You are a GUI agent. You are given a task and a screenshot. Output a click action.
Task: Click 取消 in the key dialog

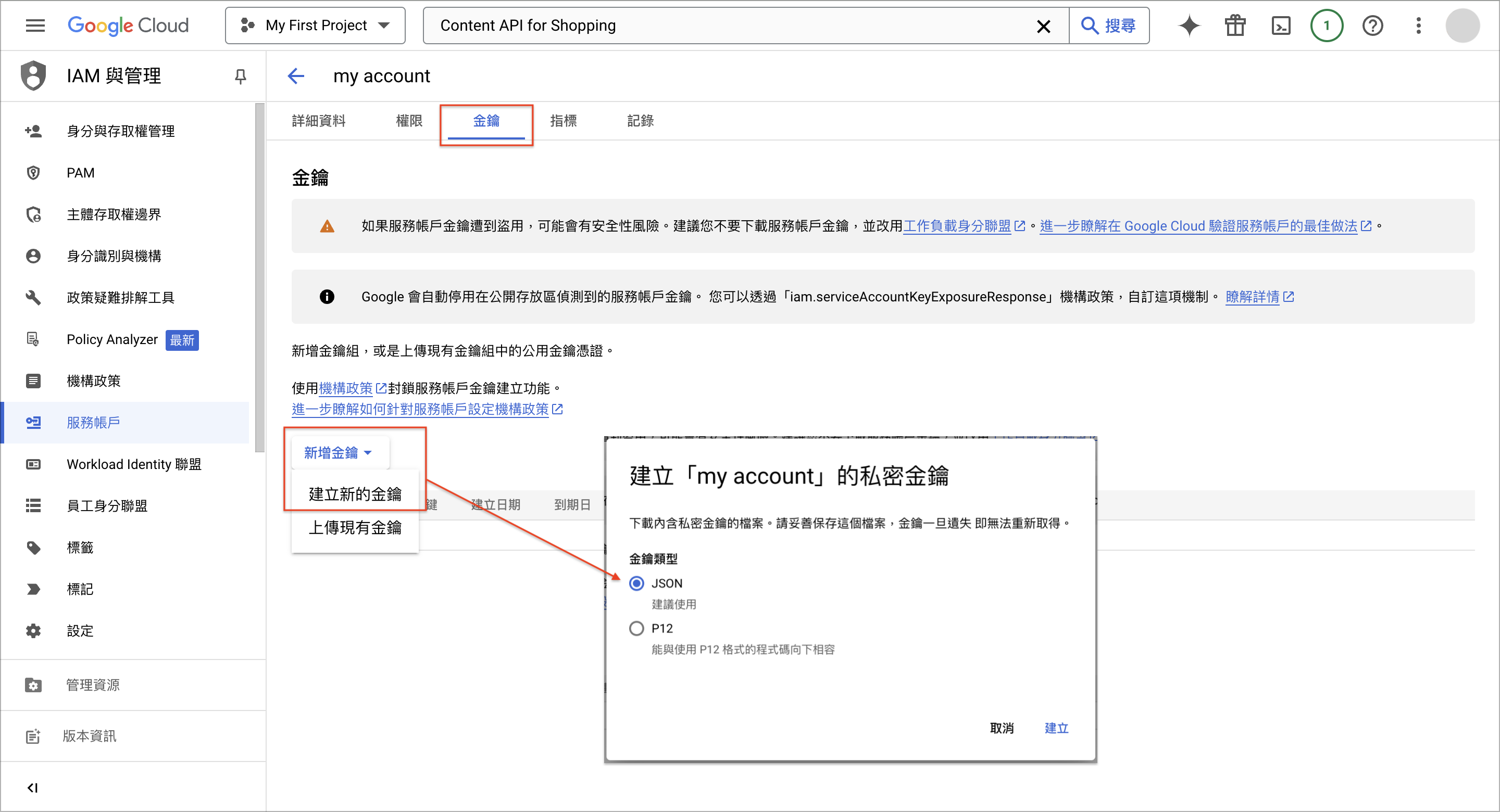(1002, 728)
